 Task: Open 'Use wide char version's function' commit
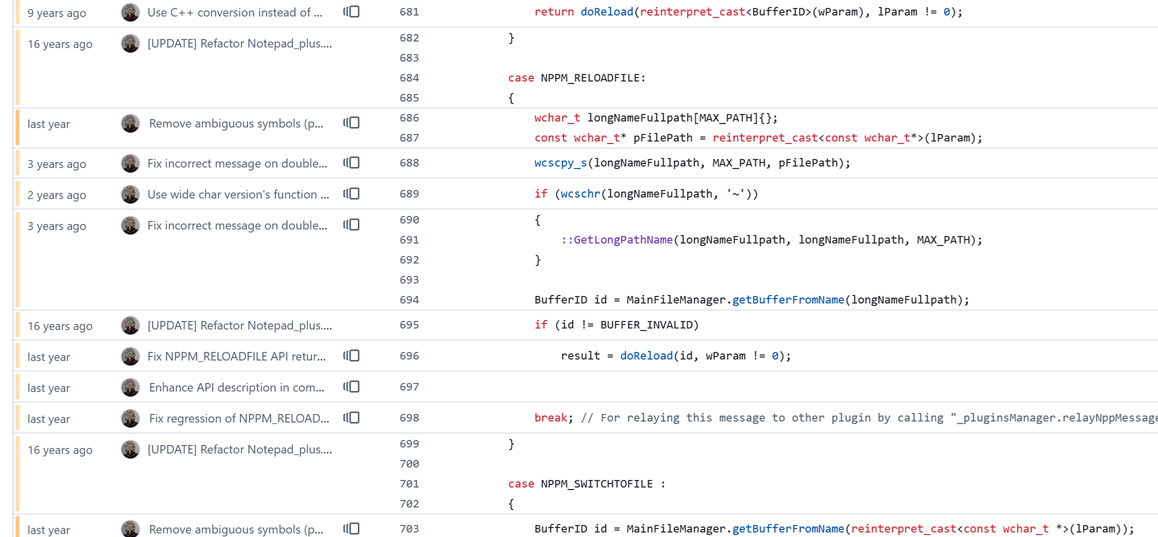239,195
